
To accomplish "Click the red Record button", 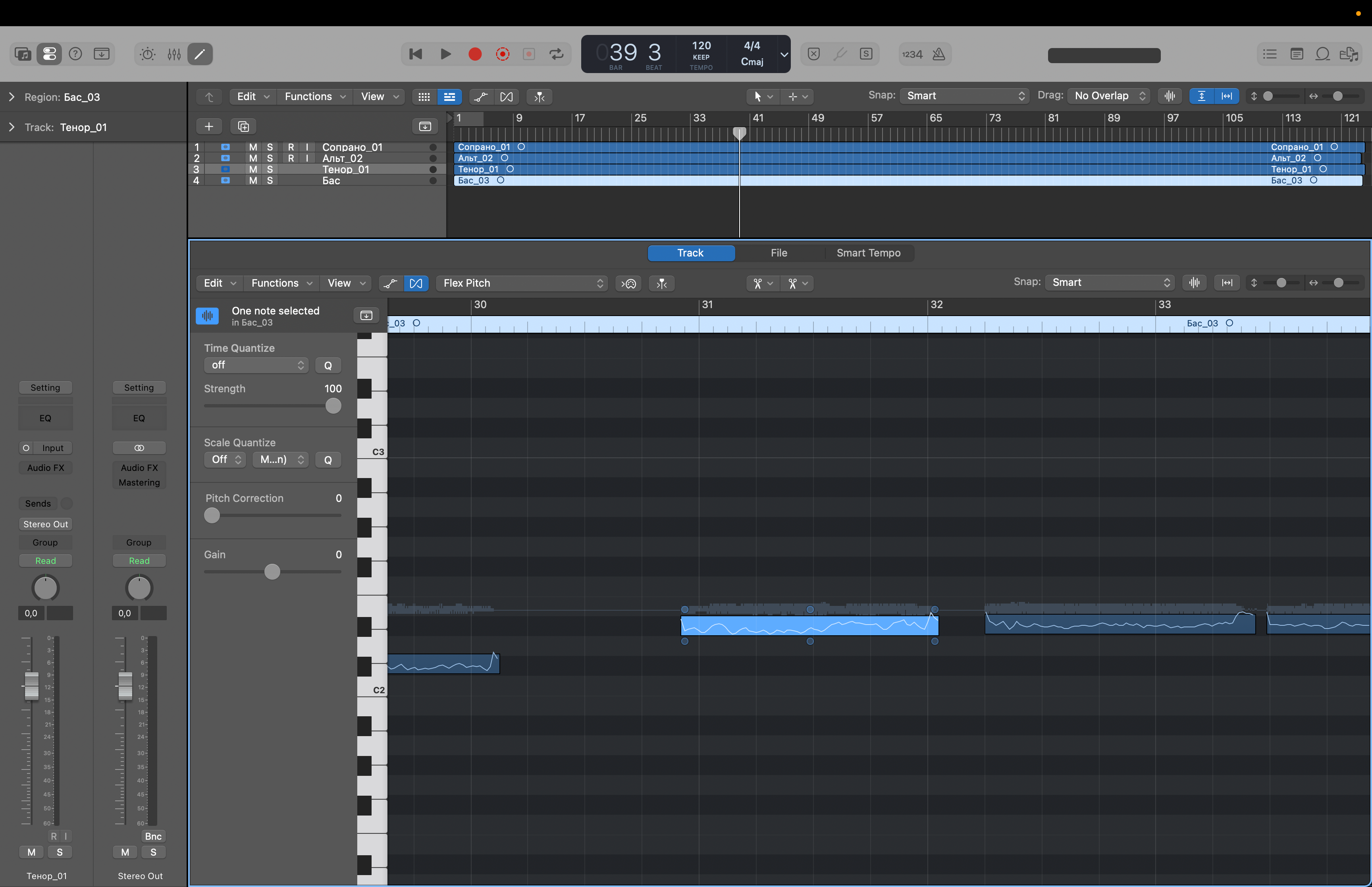I will (475, 54).
